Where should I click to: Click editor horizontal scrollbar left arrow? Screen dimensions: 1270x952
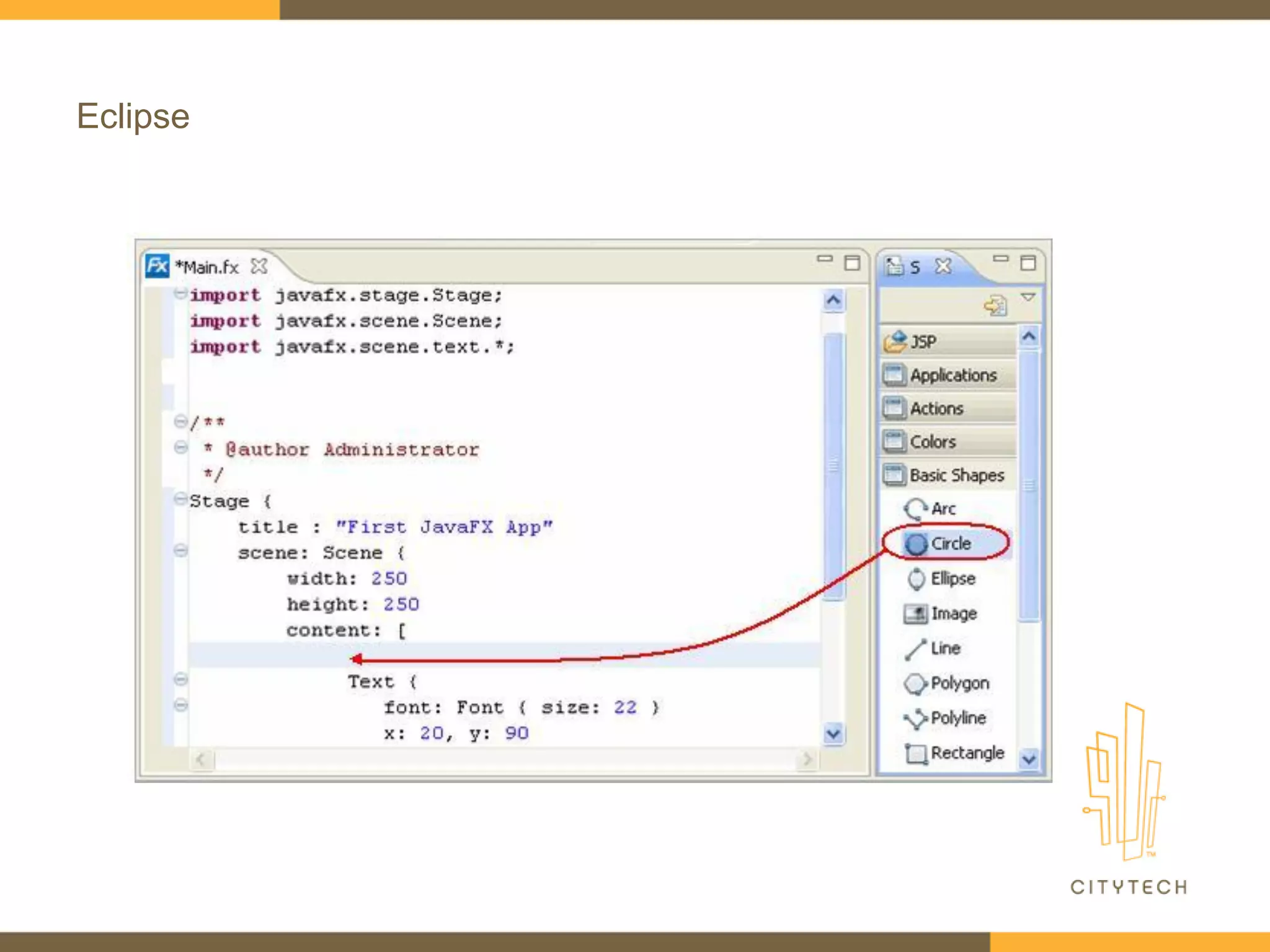tap(202, 759)
